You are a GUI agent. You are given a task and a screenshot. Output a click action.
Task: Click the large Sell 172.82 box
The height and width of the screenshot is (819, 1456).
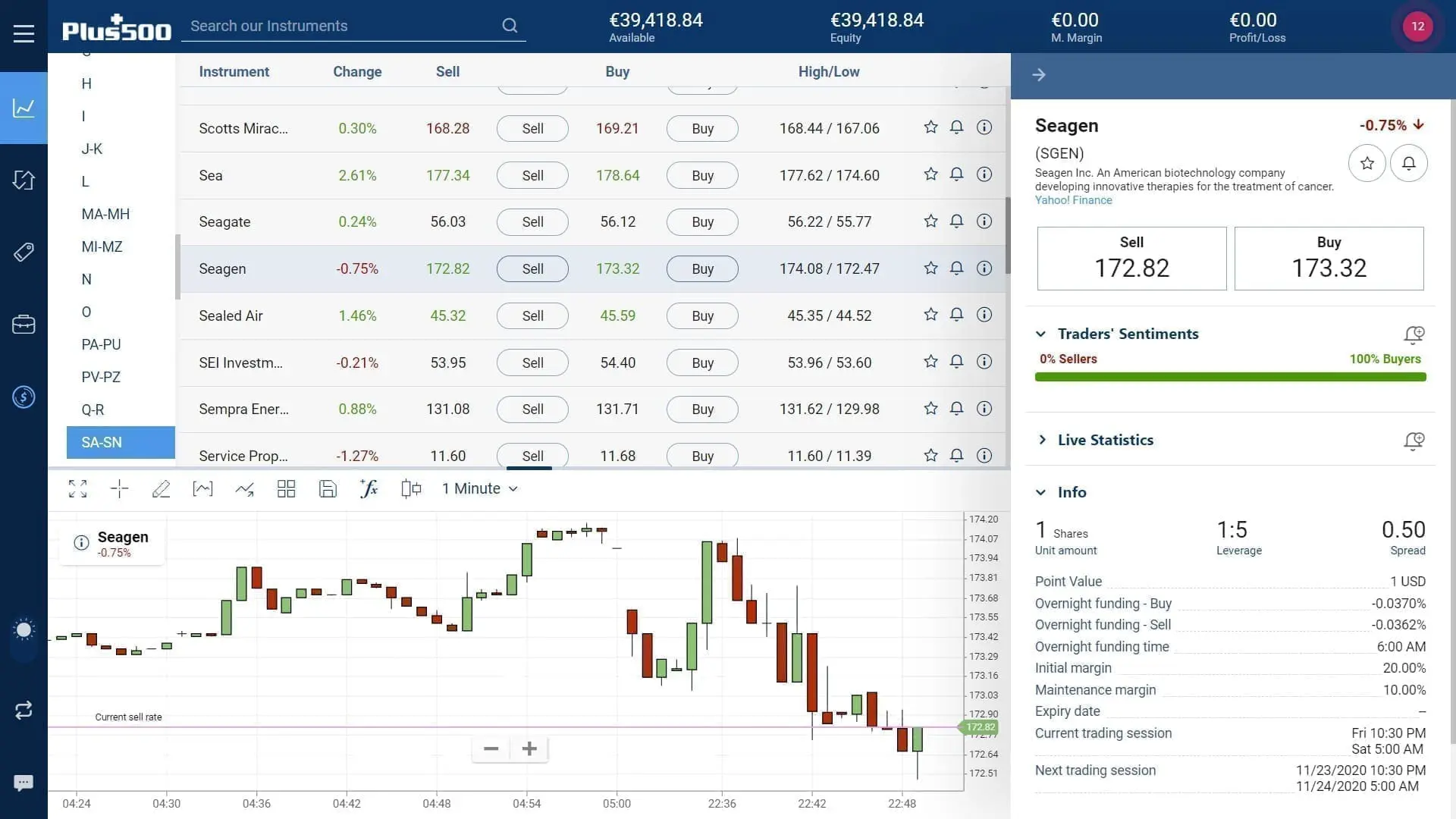tap(1131, 259)
